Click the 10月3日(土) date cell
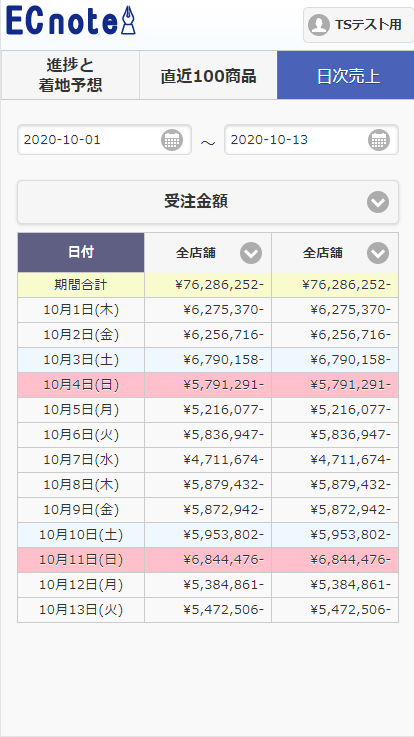Screen dimensions: 414x737 81,360
